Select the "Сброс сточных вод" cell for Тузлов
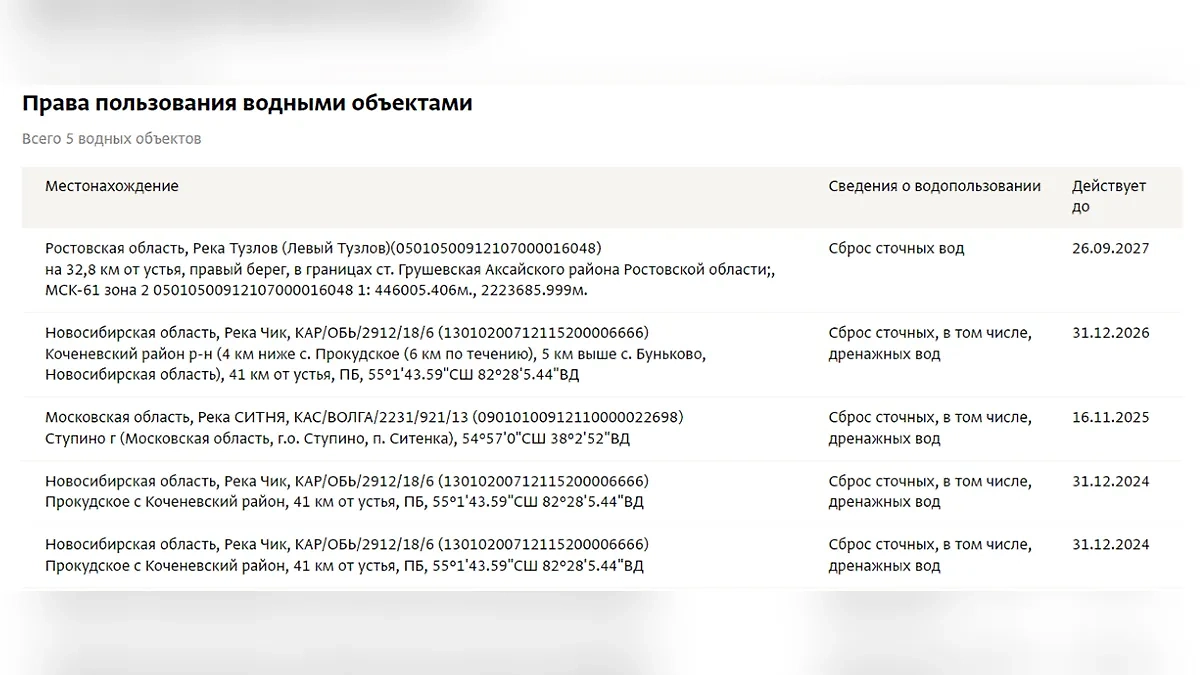This screenshot has width=1200, height=675. point(896,248)
